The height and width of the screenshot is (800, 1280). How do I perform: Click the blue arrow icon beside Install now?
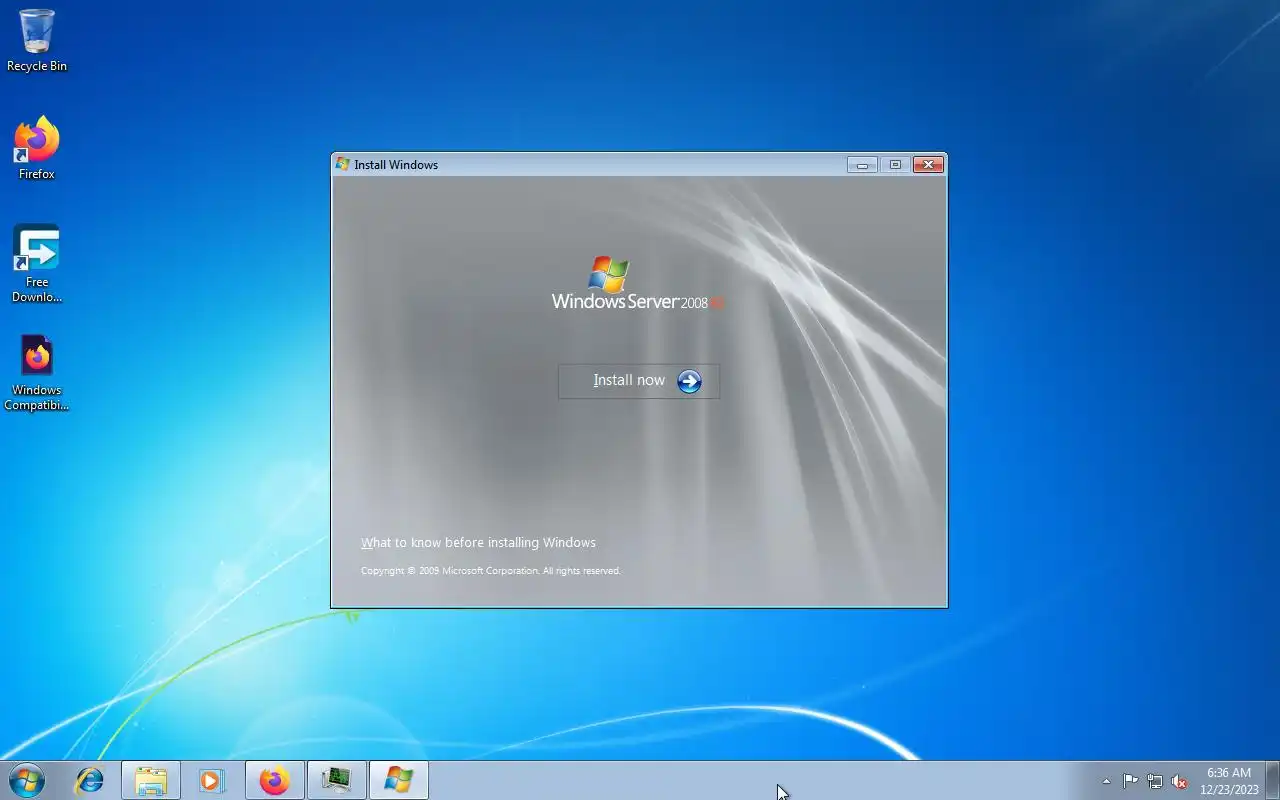(x=689, y=381)
